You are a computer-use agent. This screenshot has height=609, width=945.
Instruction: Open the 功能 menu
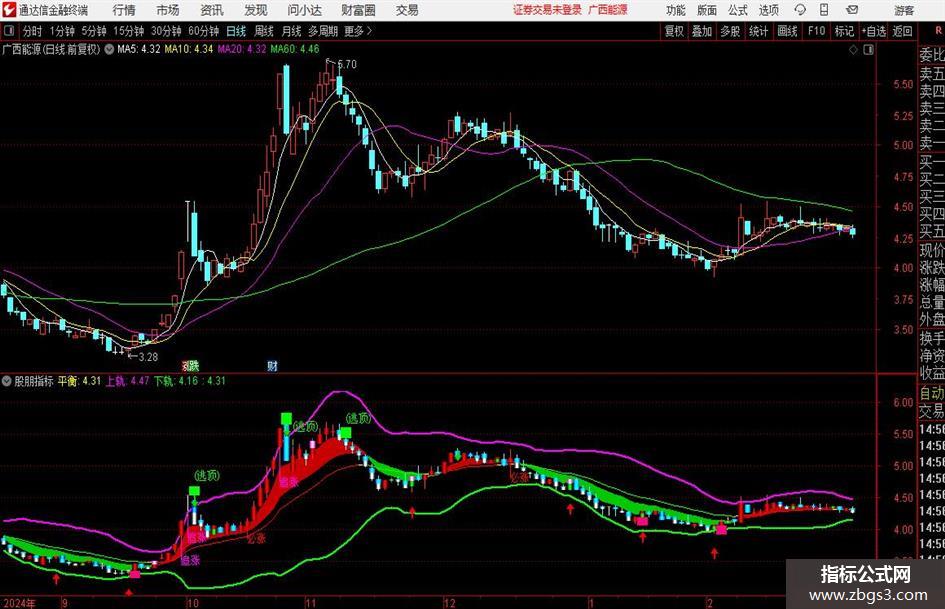[x=676, y=10]
